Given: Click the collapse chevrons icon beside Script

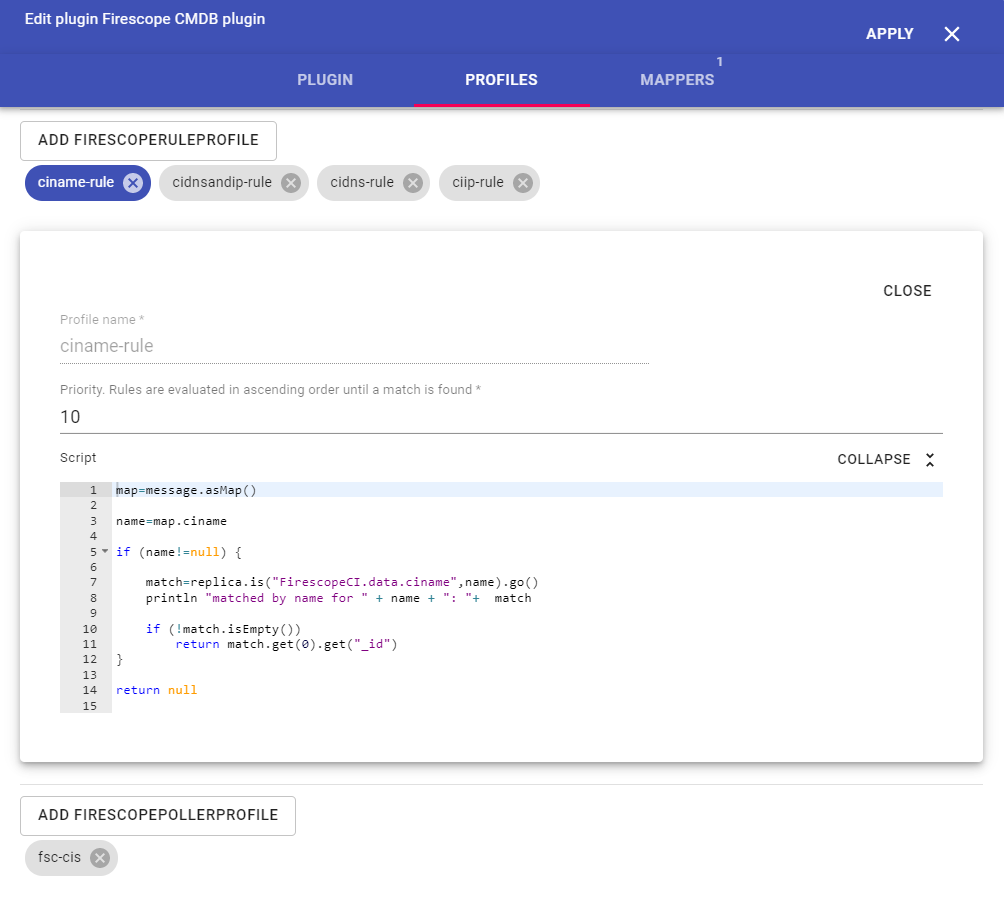Looking at the screenshot, I should (x=930, y=460).
